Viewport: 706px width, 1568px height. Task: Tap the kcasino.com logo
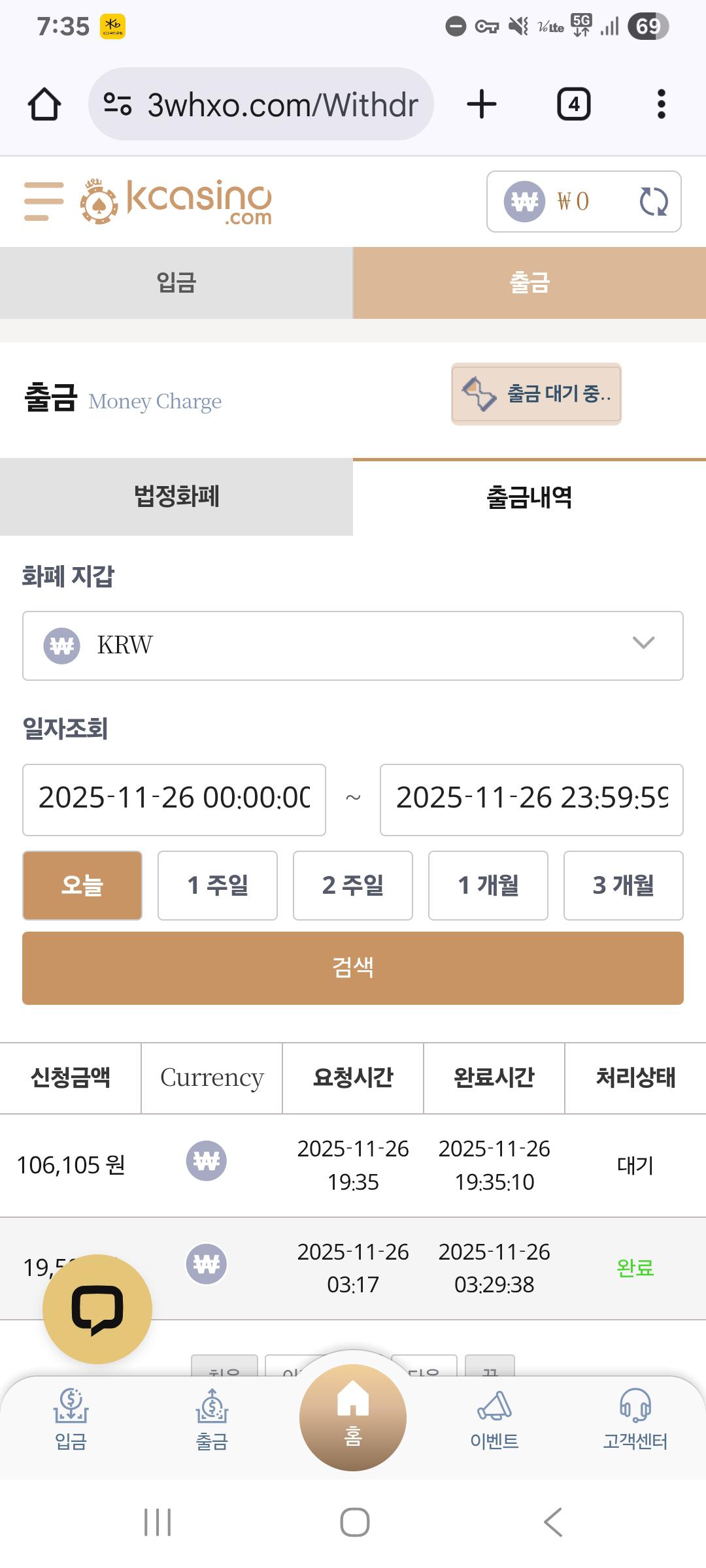pyautogui.click(x=176, y=202)
